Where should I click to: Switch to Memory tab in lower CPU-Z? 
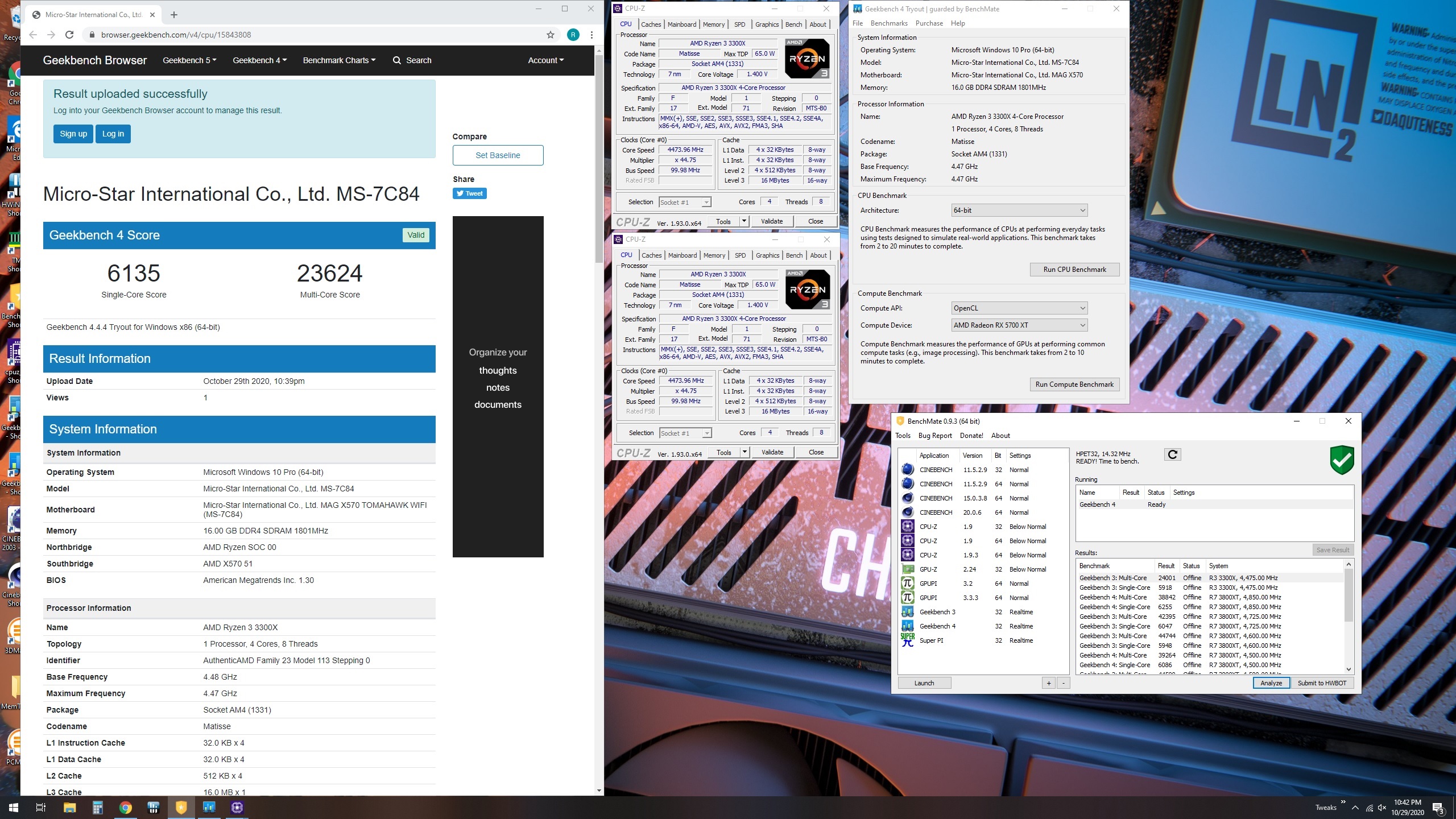[x=714, y=255]
